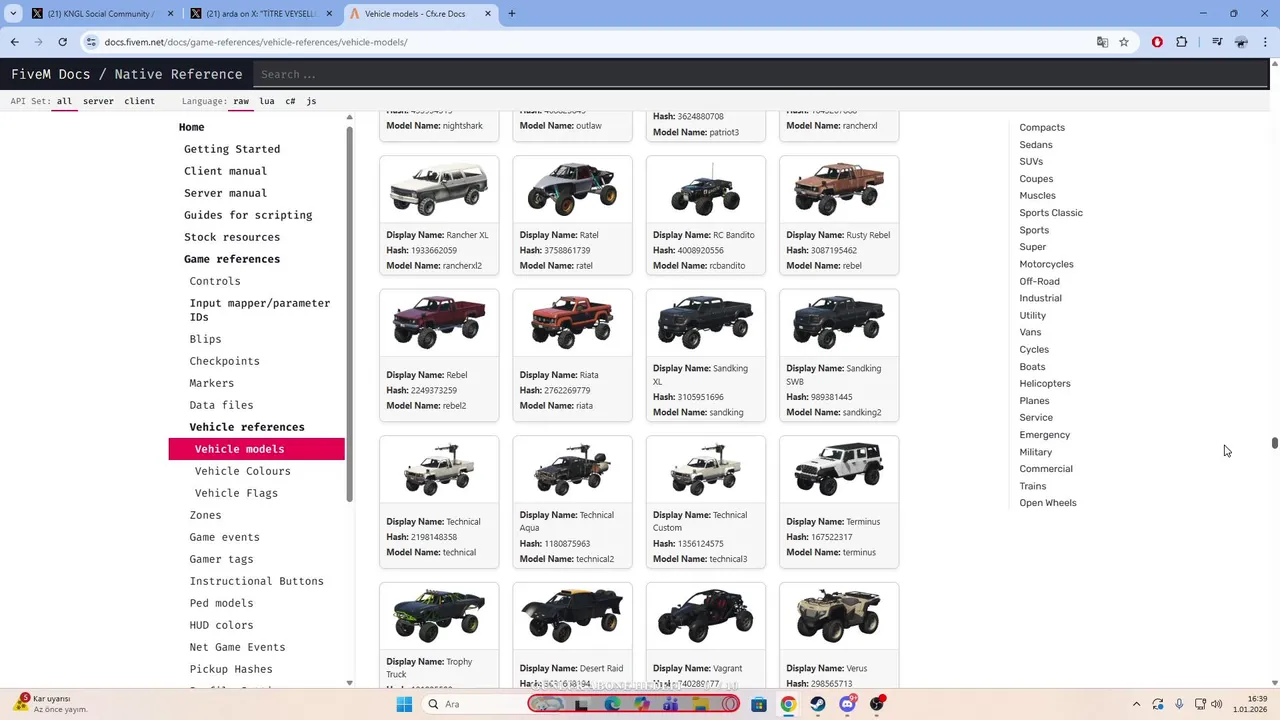Open Vehicle Colours sidebar page
Screen dimensions: 1280x720
click(243, 471)
